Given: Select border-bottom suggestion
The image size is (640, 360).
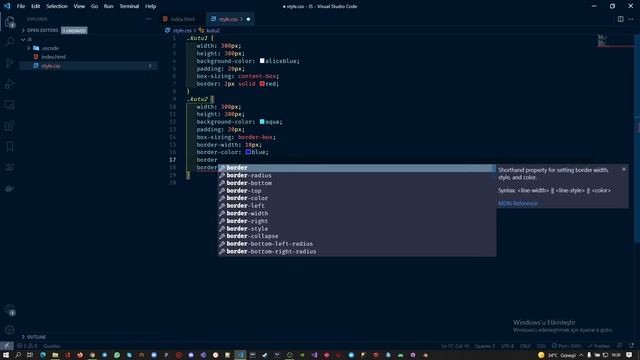Looking at the screenshot, I should pos(357,183).
